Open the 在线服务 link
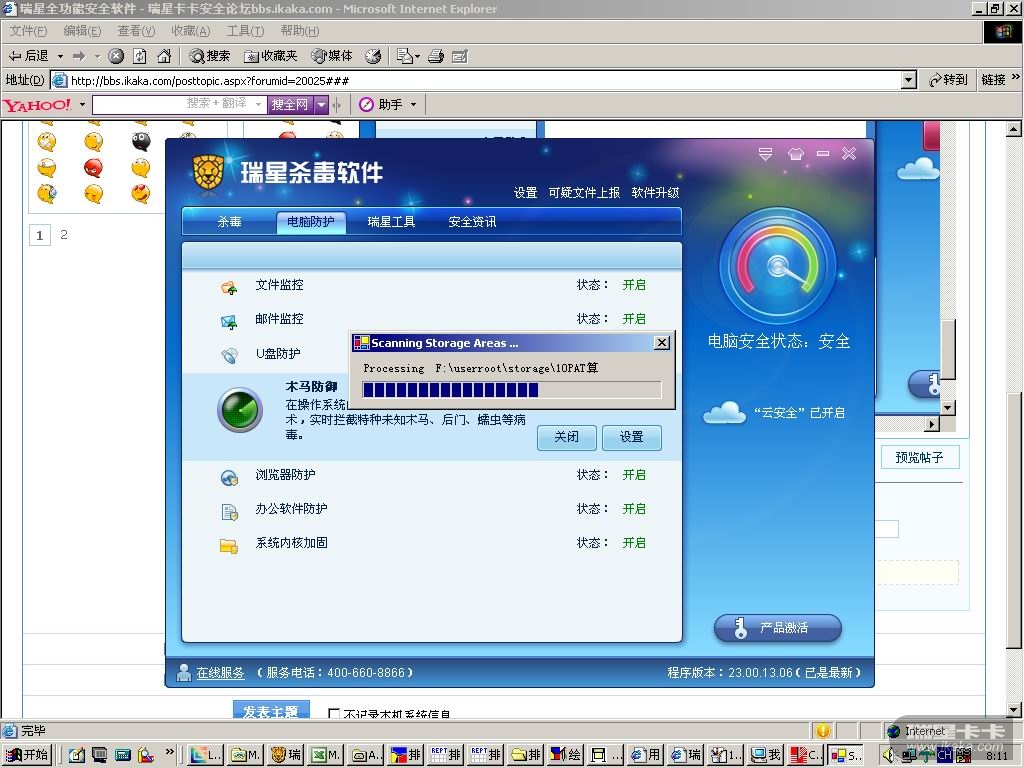The image size is (1024, 768). click(x=220, y=673)
